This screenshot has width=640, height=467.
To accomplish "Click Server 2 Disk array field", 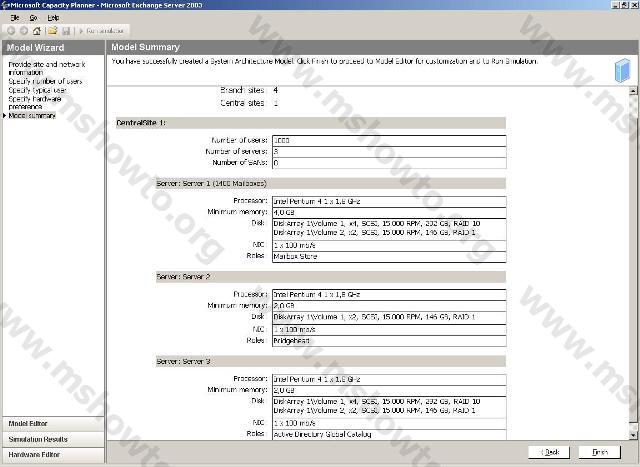I will click(389, 317).
